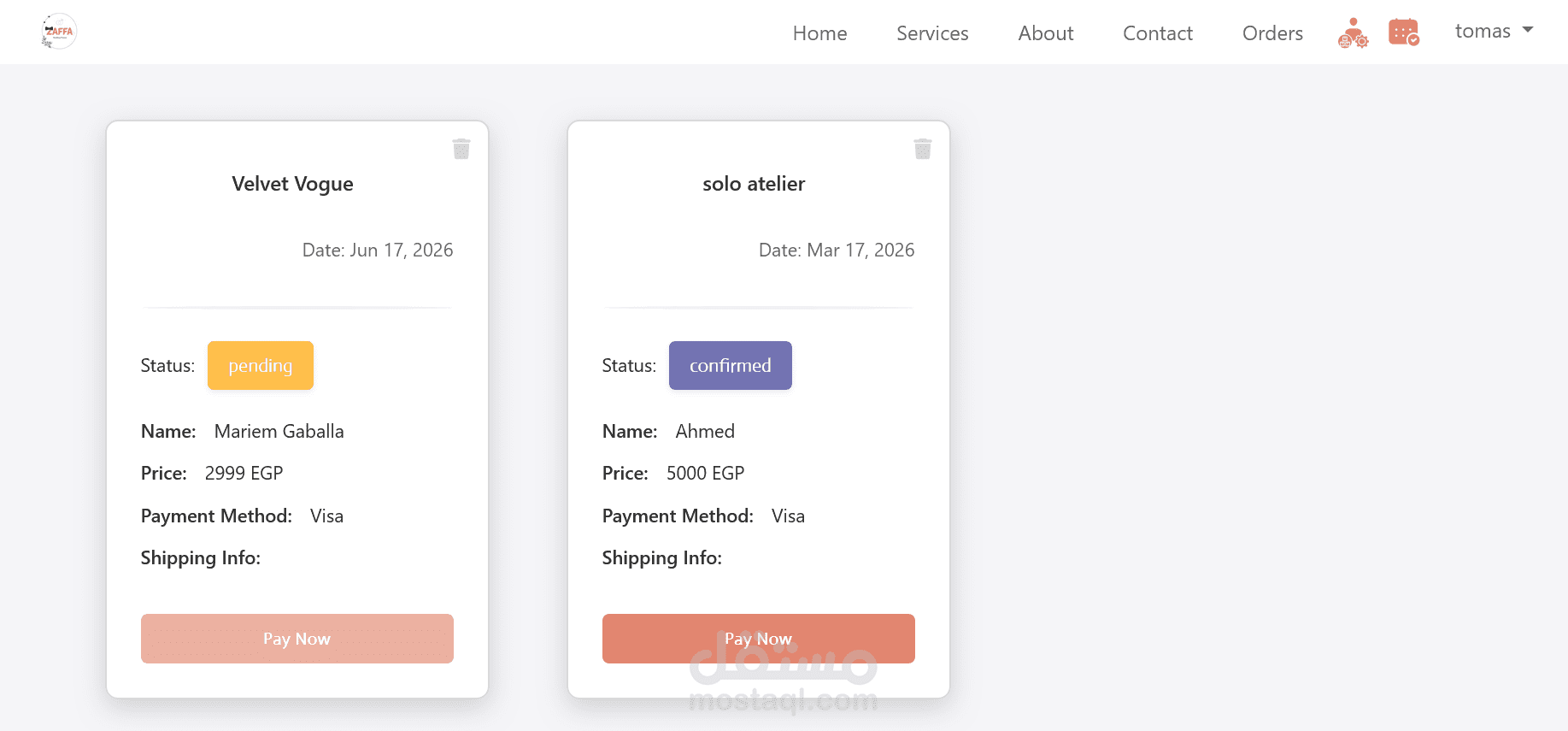Open the admin management icon with gear
Viewport: 1568px width, 731px height.
(x=1353, y=33)
